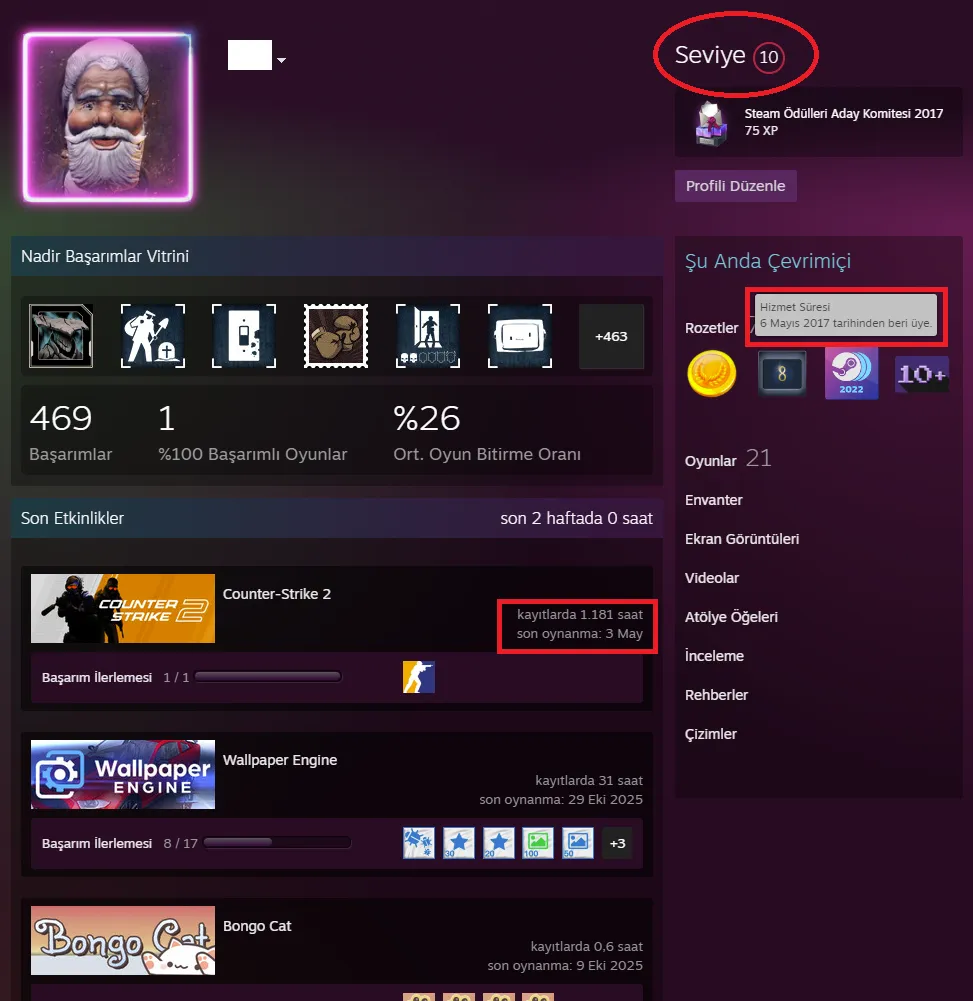Click the Rozetler badges link
This screenshot has height=1001, width=973.
click(x=711, y=328)
